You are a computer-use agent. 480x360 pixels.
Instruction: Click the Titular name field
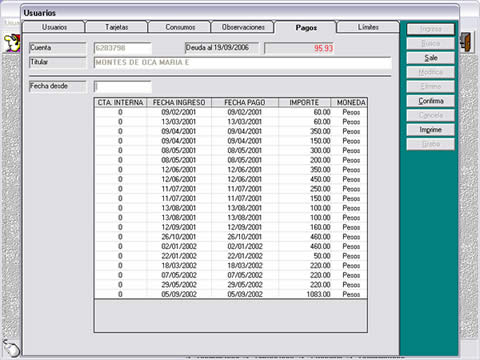(243, 63)
